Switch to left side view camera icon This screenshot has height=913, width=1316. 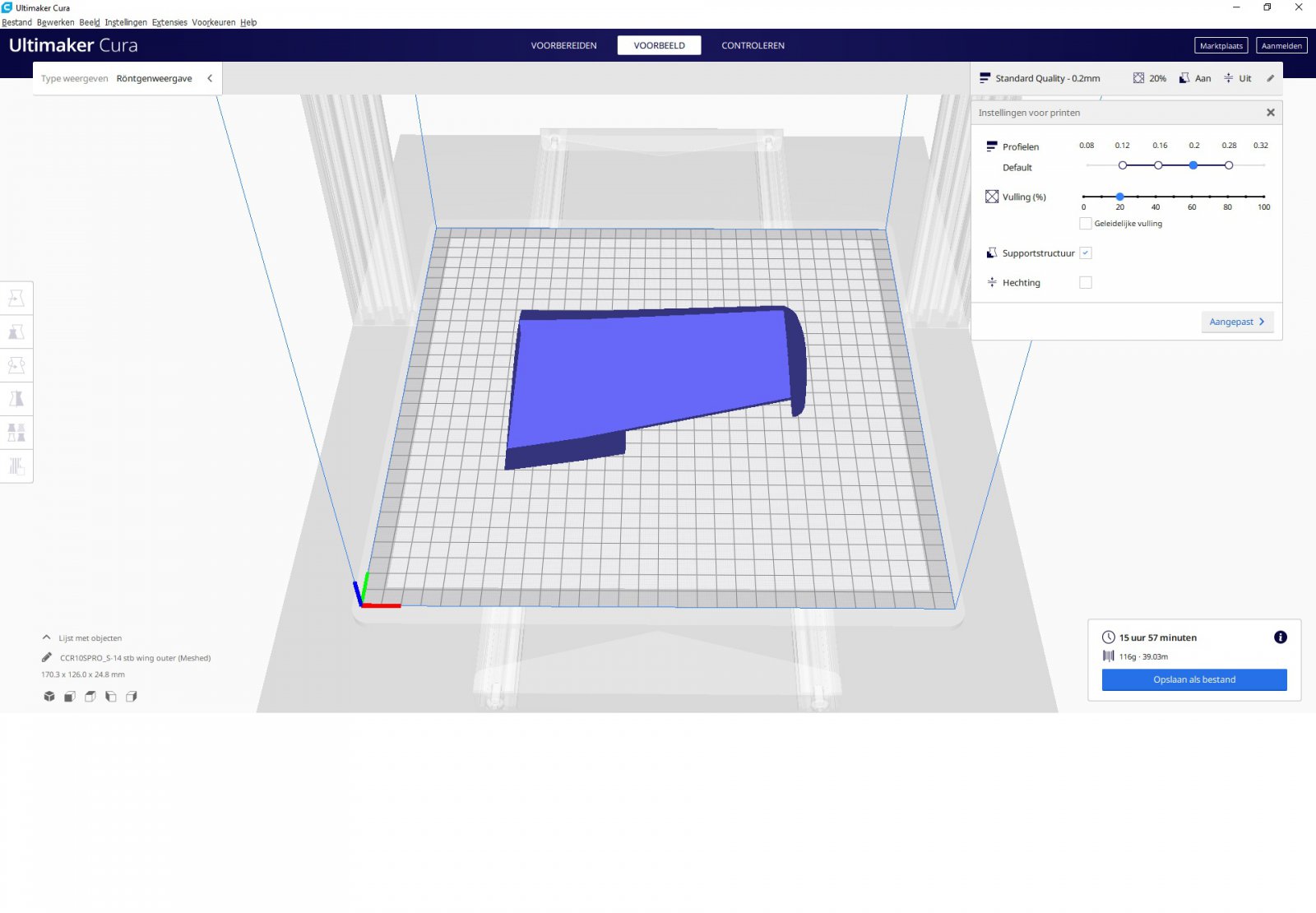pyautogui.click(x=111, y=697)
